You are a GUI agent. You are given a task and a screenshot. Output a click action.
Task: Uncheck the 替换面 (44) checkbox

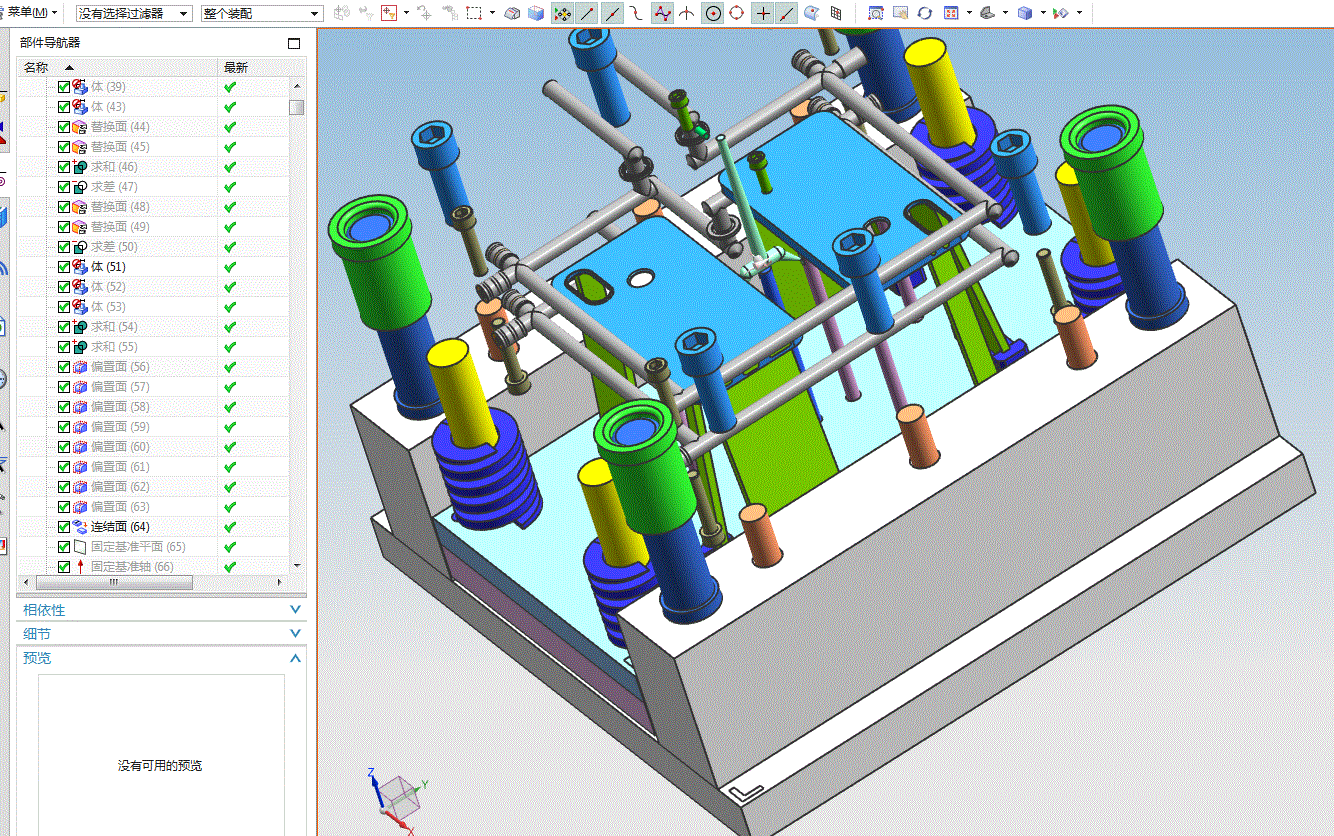tap(64, 127)
